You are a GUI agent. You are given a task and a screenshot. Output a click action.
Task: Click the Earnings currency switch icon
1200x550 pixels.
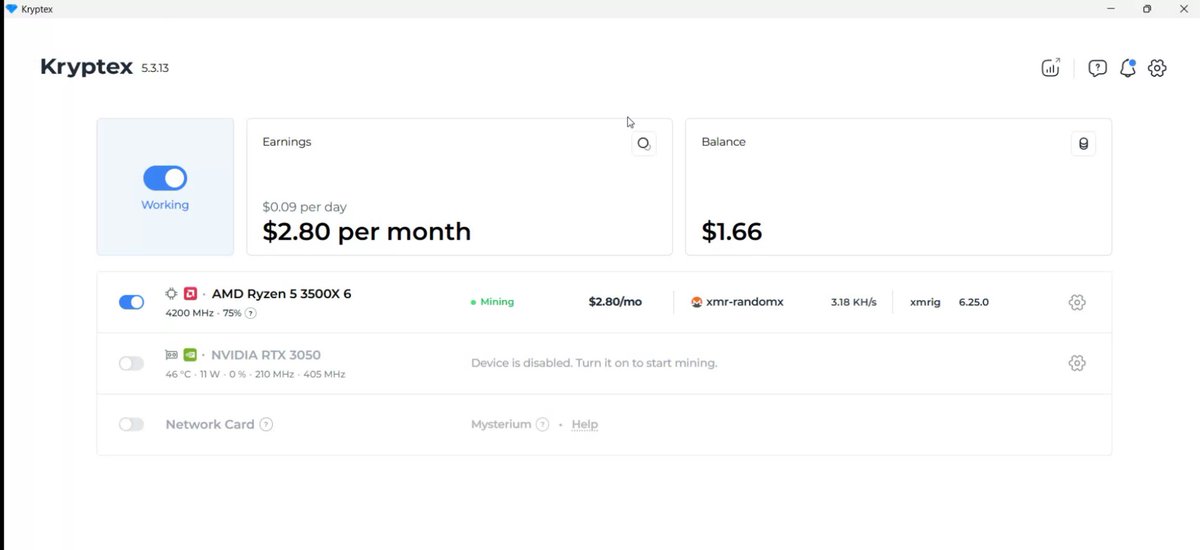(x=644, y=144)
